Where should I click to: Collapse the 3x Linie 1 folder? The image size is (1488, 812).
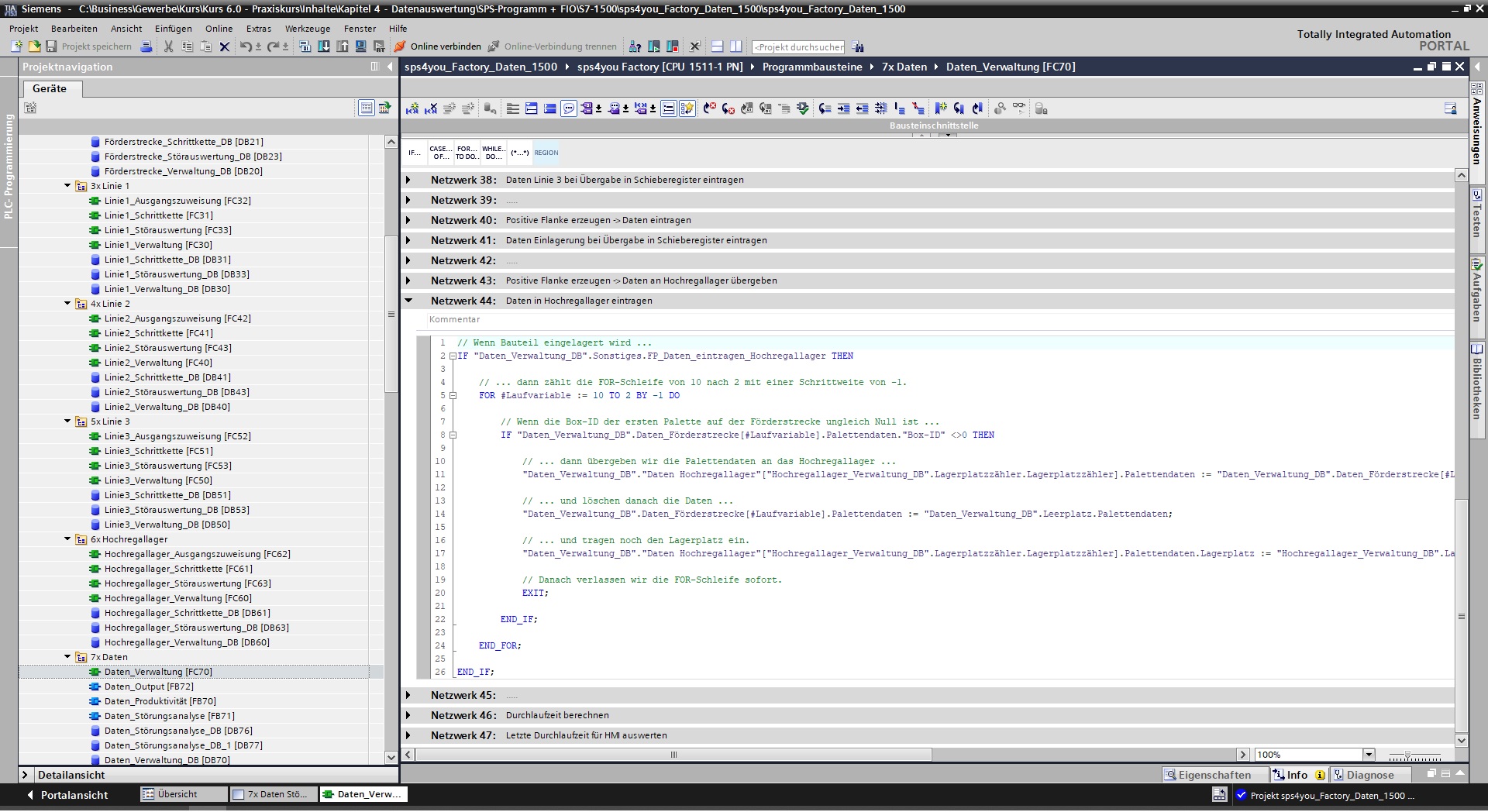67,186
